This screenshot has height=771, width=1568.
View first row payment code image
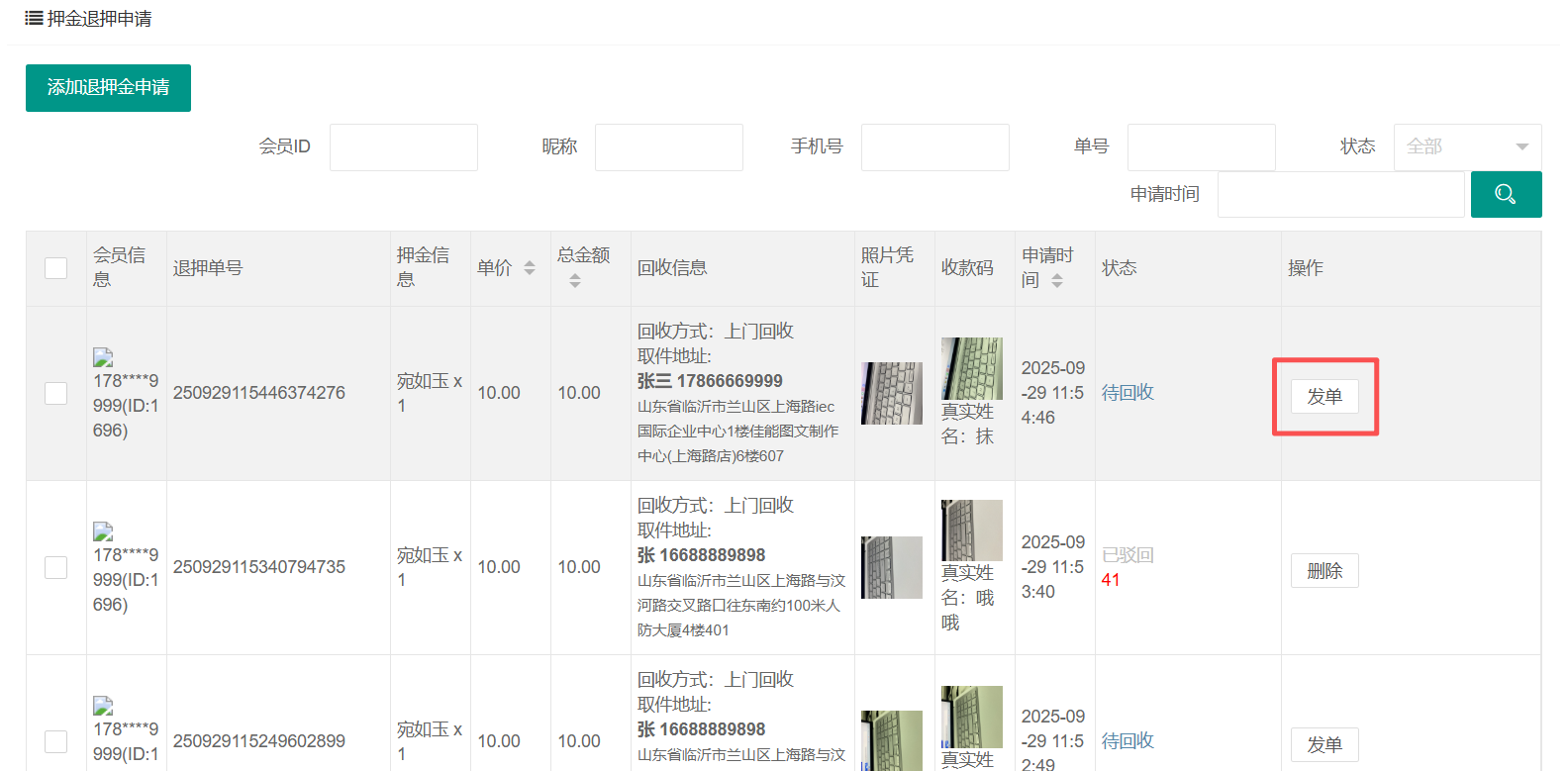971,368
